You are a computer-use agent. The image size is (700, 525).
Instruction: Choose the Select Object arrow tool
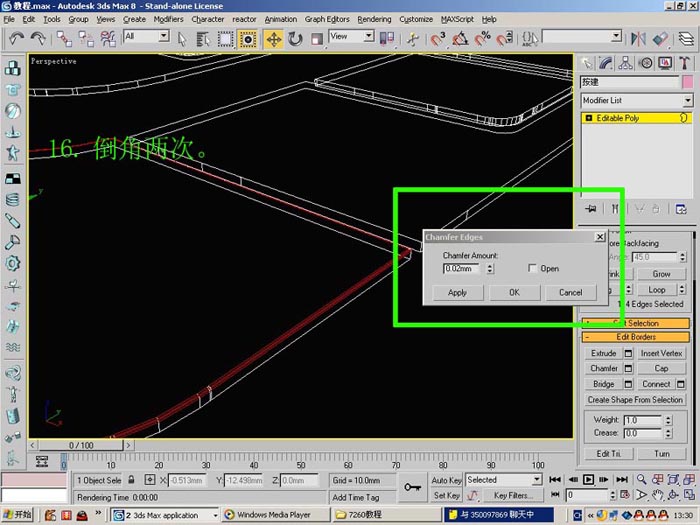[182, 39]
